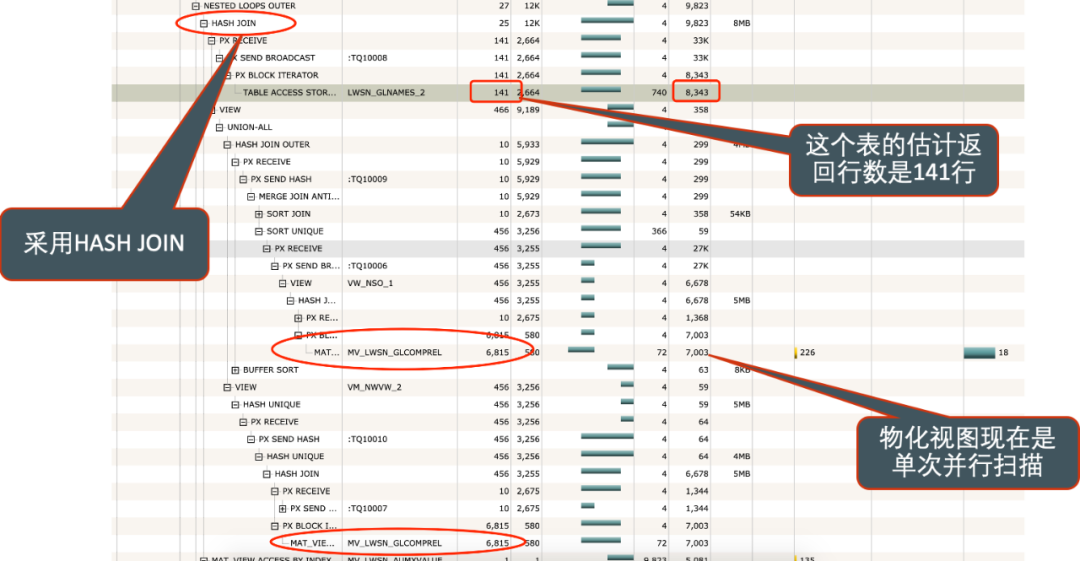Click the 226 IO requests value
Image resolution: width=1080 pixels, height=561 pixels.
coord(807,352)
